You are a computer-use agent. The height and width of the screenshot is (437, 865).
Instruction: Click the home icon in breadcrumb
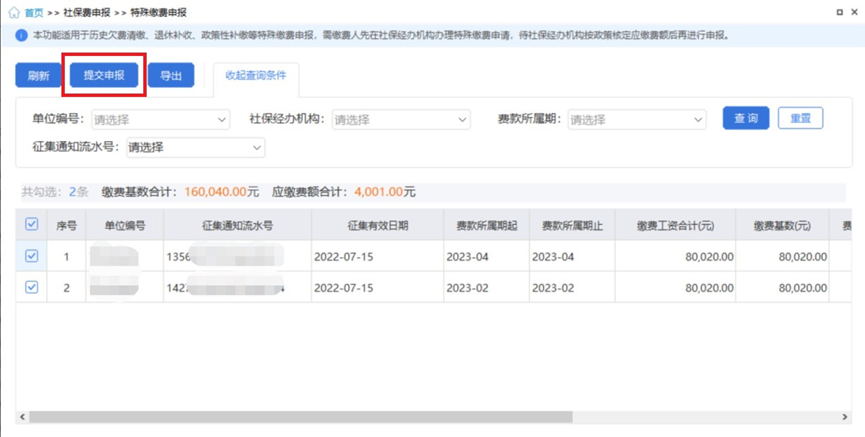(14, 12)
